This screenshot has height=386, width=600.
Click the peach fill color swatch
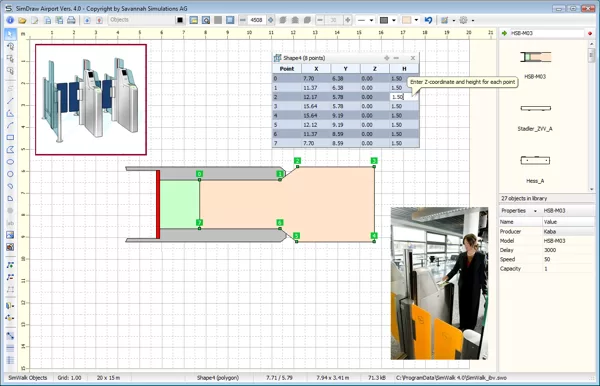point(406,20)
